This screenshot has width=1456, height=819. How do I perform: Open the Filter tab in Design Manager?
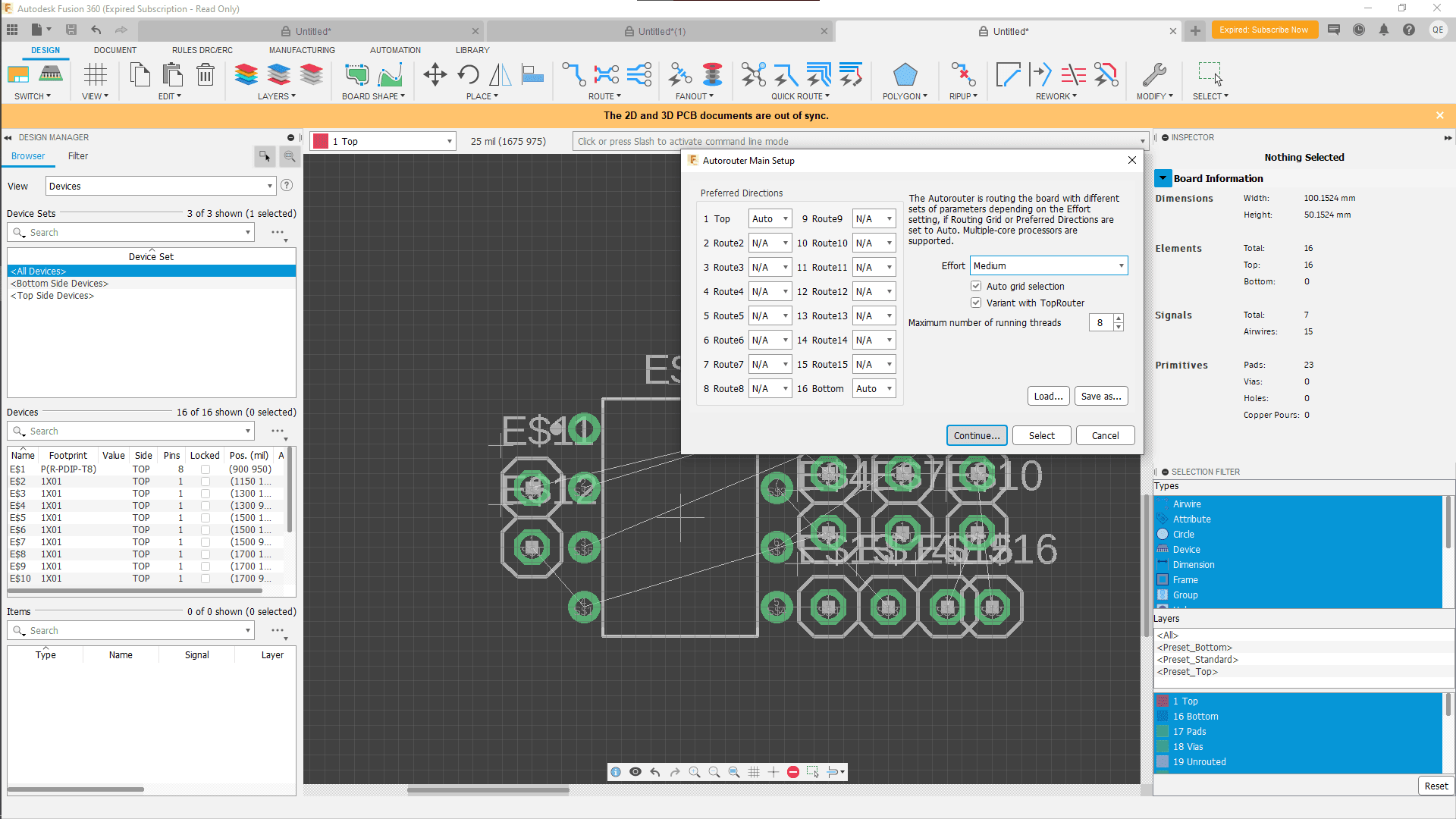click(x=77, y=156)
